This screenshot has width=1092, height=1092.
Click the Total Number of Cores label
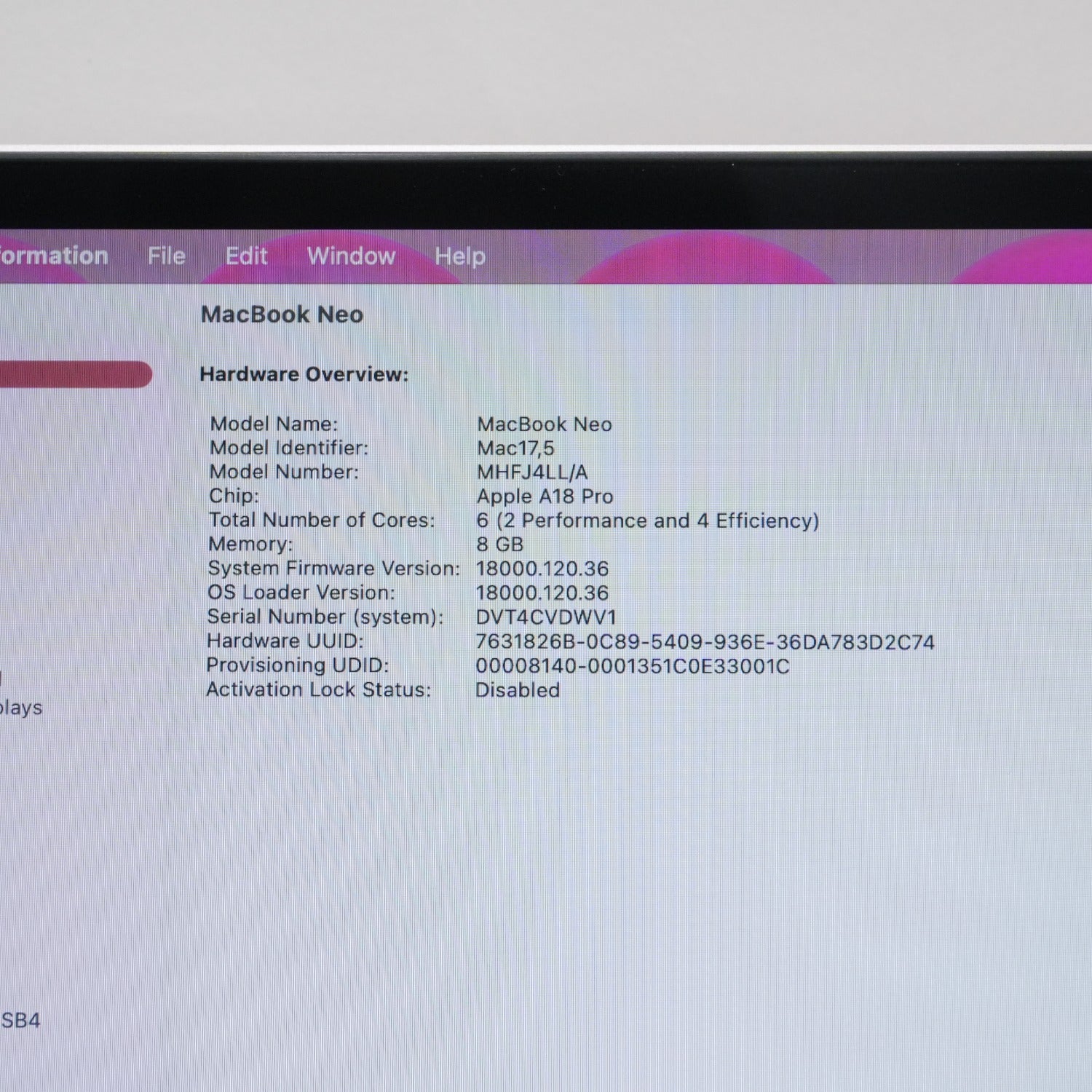[321, 520]
